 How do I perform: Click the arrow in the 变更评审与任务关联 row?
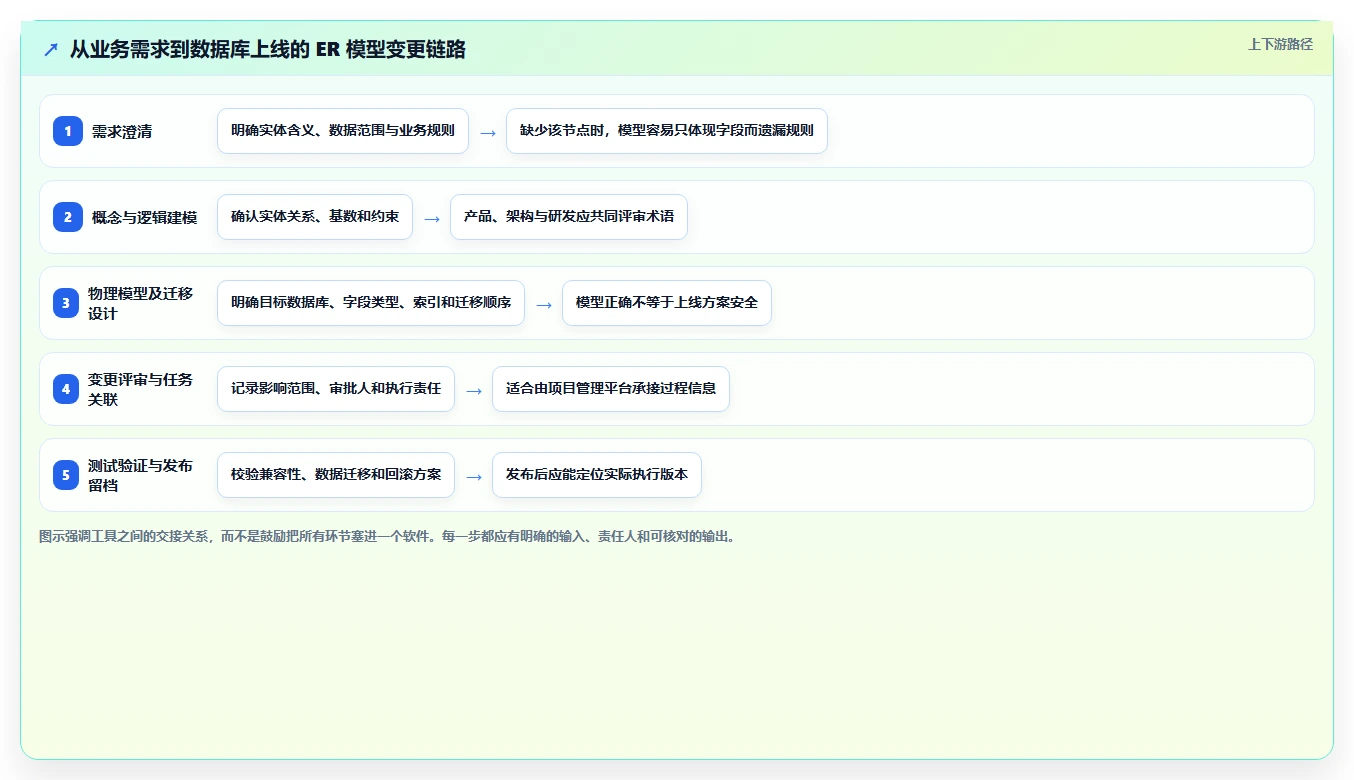(474, 390)
